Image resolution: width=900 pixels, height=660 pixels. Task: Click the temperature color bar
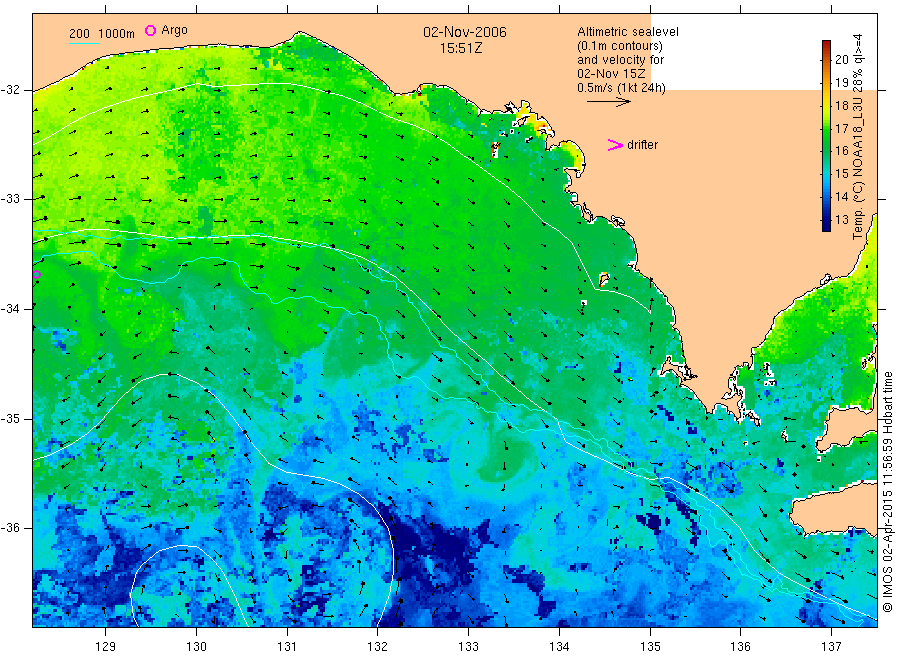(826, 136)
